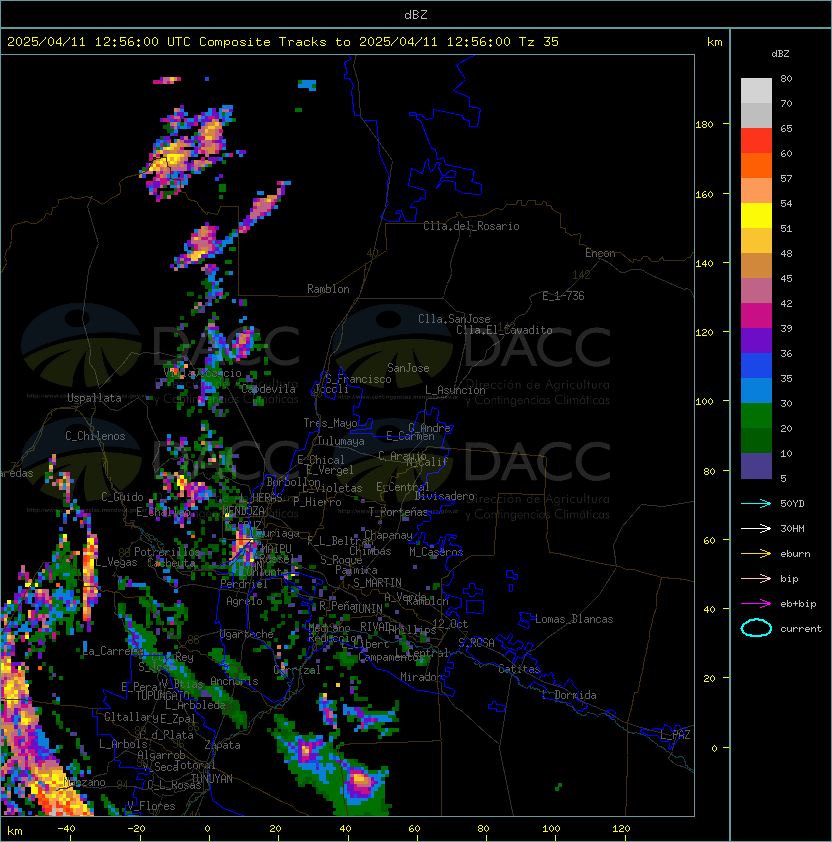The height and width of the screenshot is (842, 832).
Task: Click the 'Ugarteche' map label
Action: coord(247,634)
